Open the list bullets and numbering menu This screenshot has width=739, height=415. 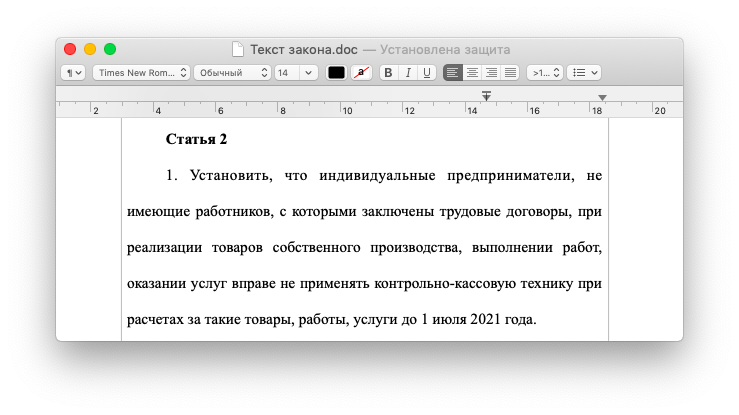pyautogui.click(x=583, y=73)
